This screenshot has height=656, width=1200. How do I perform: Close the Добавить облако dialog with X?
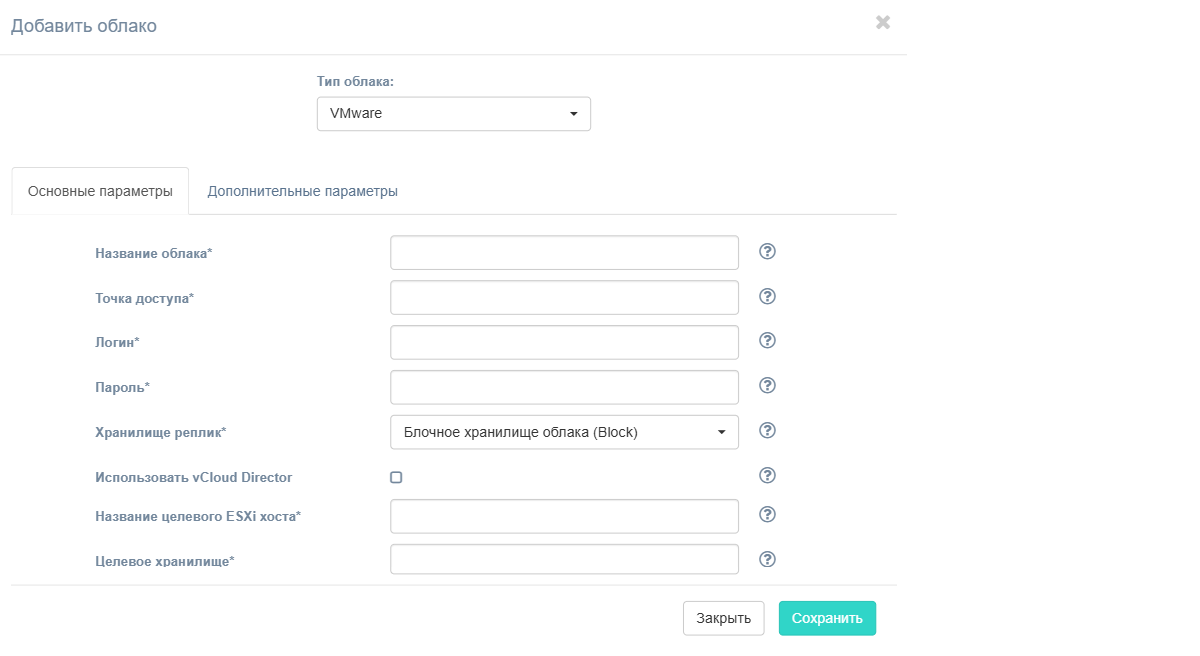pyautogui.click(x=883, y=22)
